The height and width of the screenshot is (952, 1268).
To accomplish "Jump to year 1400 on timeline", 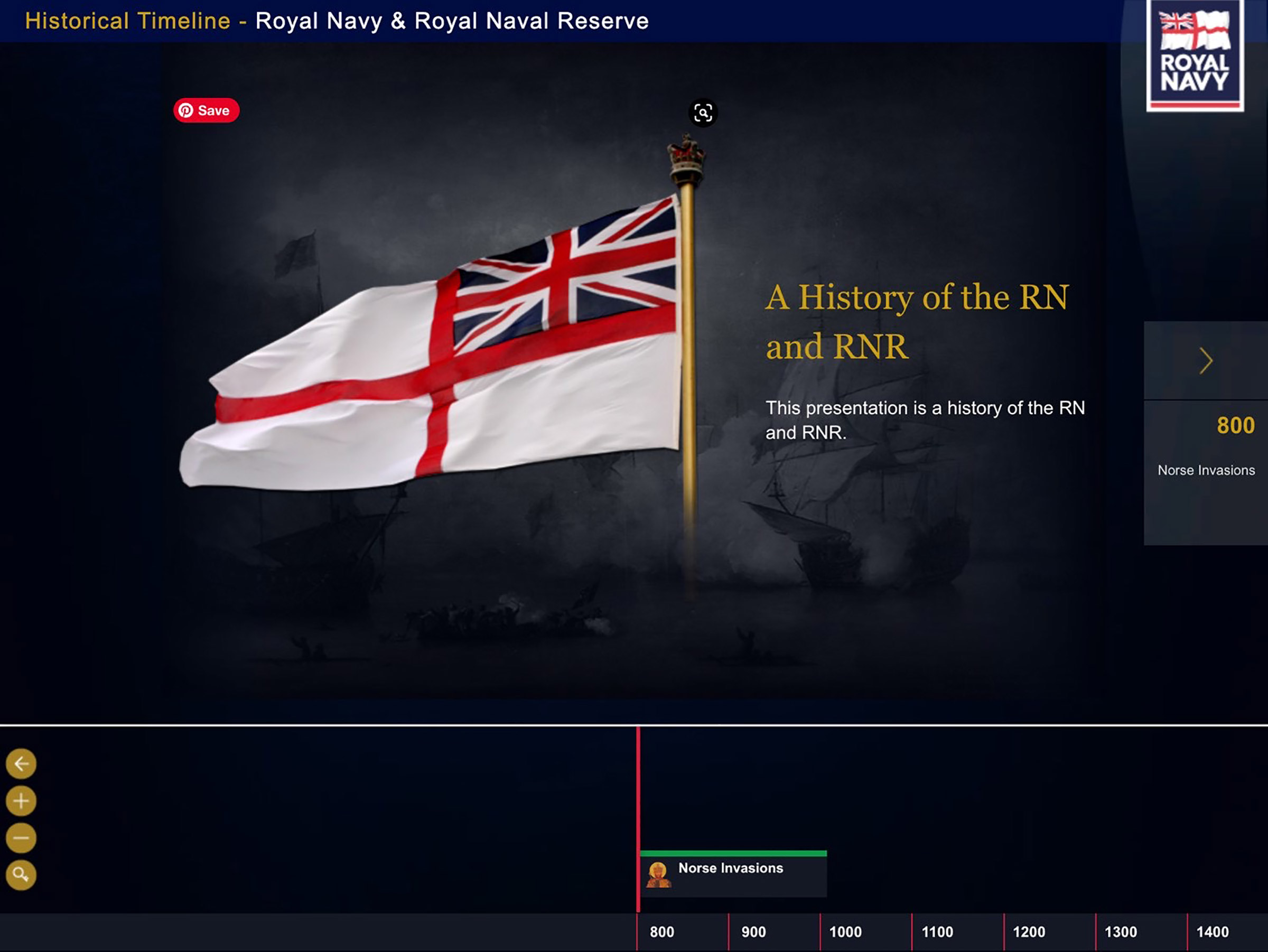I will click(x=1212, y=932).
